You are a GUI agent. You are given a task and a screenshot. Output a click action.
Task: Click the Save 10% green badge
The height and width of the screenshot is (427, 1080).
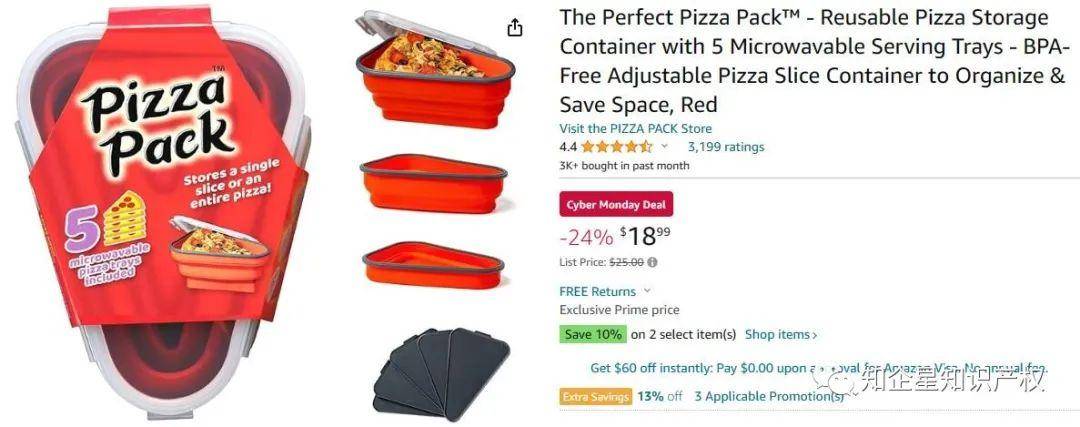point(593,335)
